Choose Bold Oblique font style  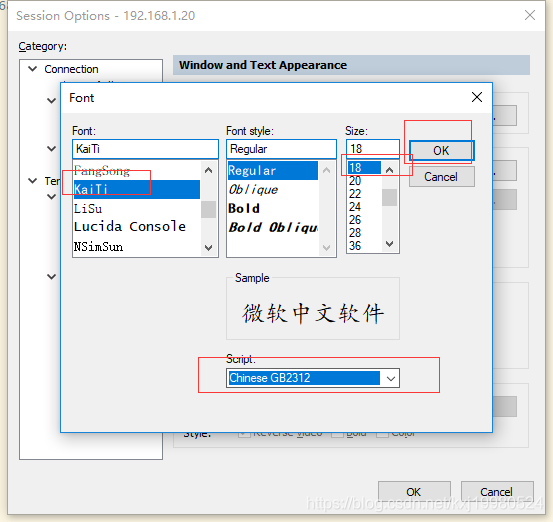[273, 227]
